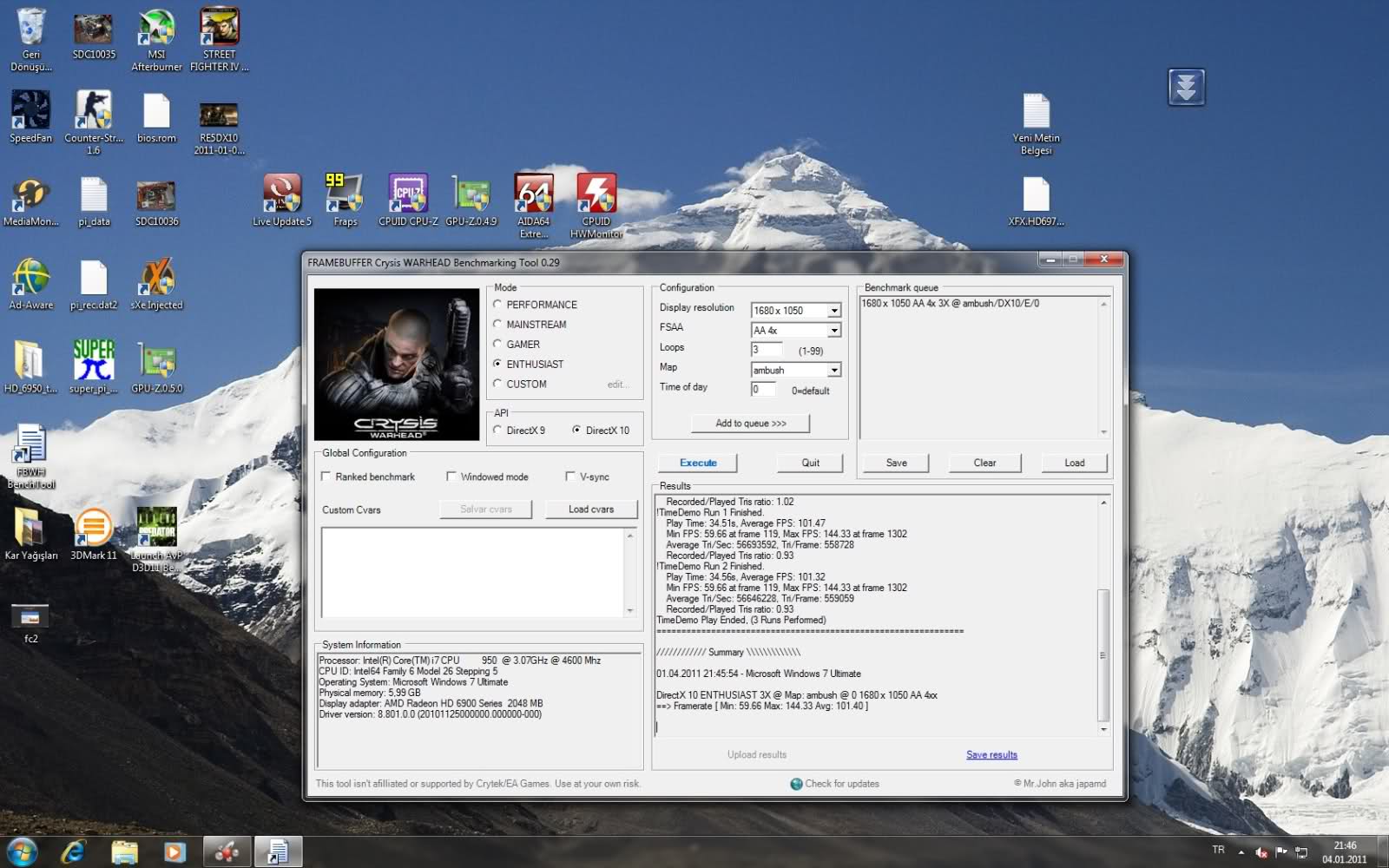Select the PERFORMANCE mode radio button

click(x=497, y=305)
